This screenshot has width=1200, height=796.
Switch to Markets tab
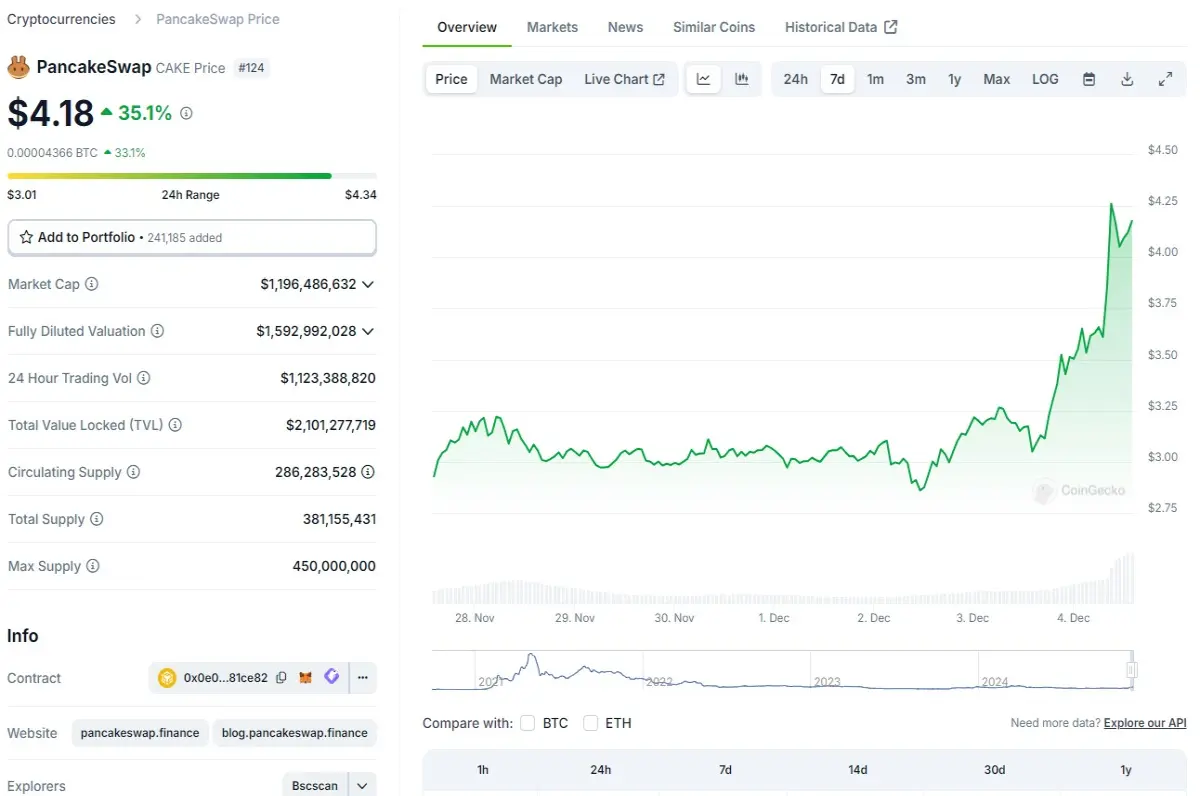click(x=552, y=27)
